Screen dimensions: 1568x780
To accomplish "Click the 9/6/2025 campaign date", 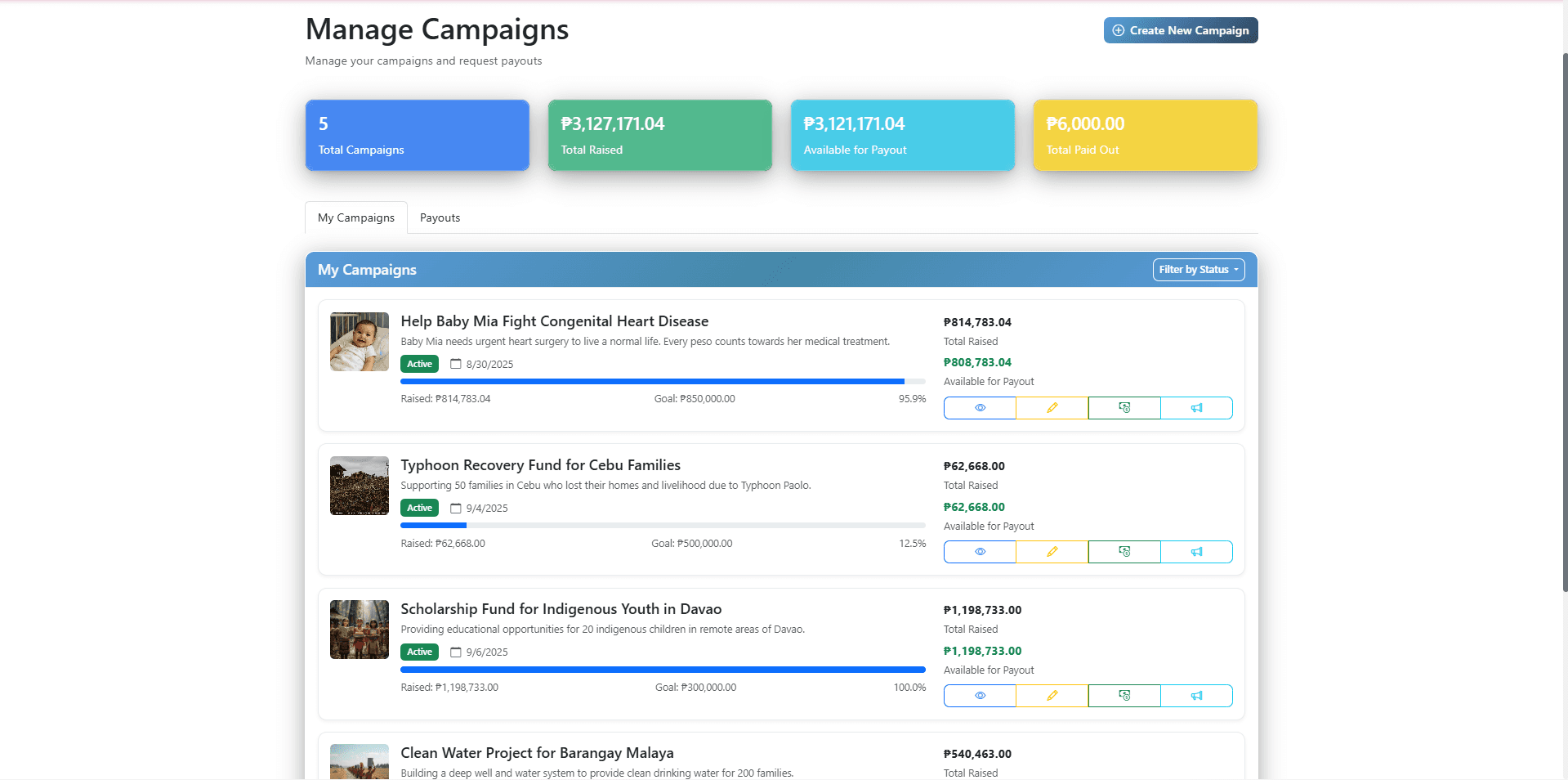I will tap(487, 652).
